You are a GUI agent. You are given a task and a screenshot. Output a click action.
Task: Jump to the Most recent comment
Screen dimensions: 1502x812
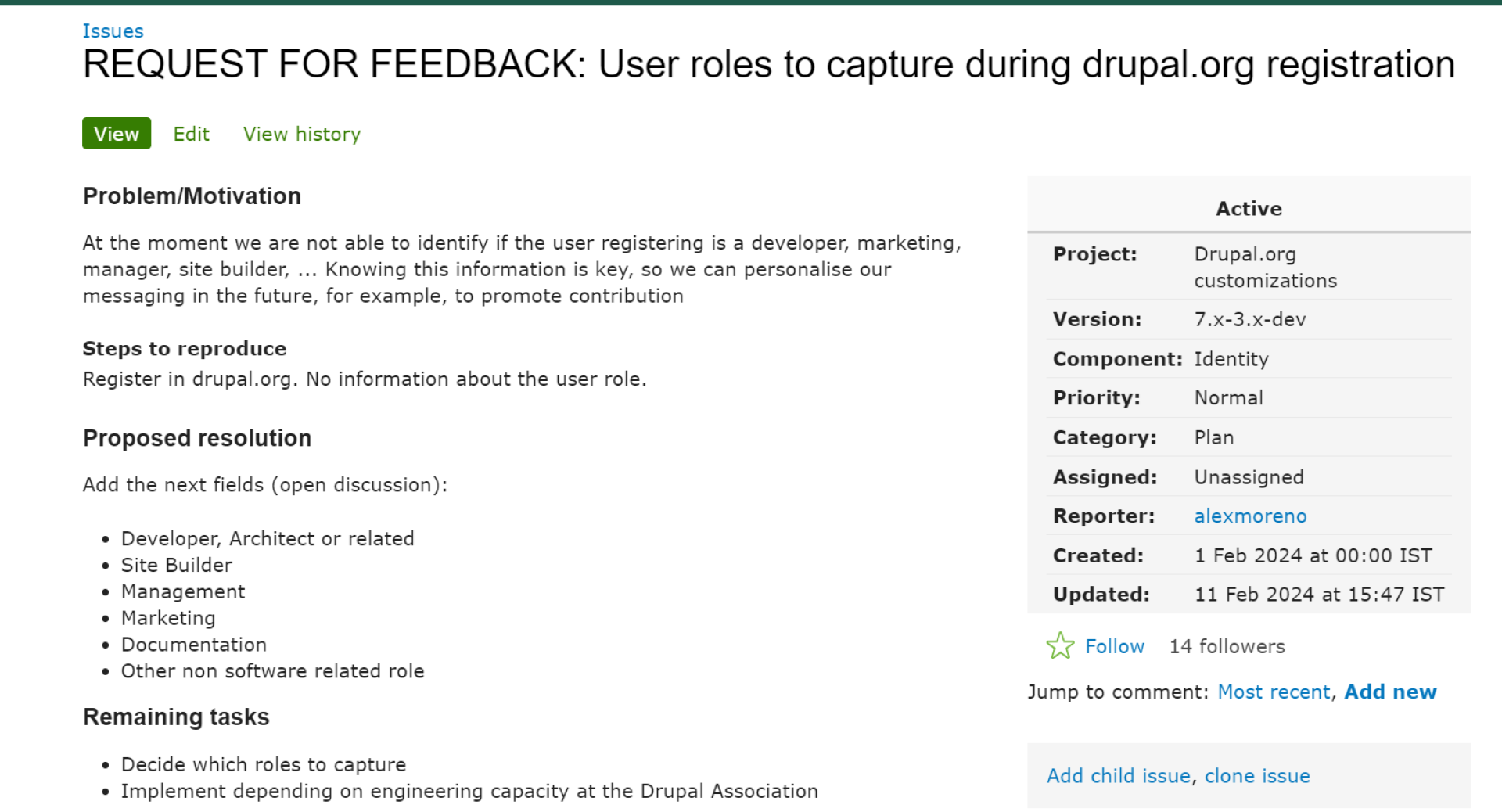point(1274,692)
